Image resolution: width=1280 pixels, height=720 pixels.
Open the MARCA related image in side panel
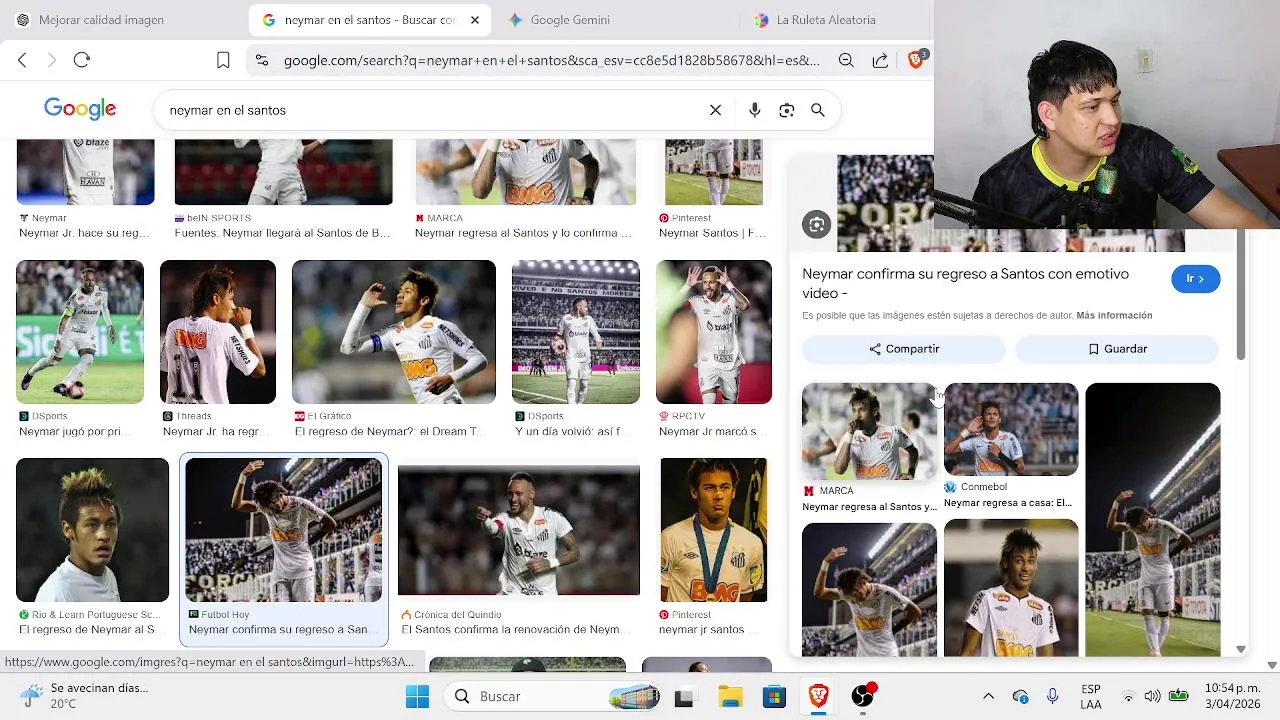[869, 431]
